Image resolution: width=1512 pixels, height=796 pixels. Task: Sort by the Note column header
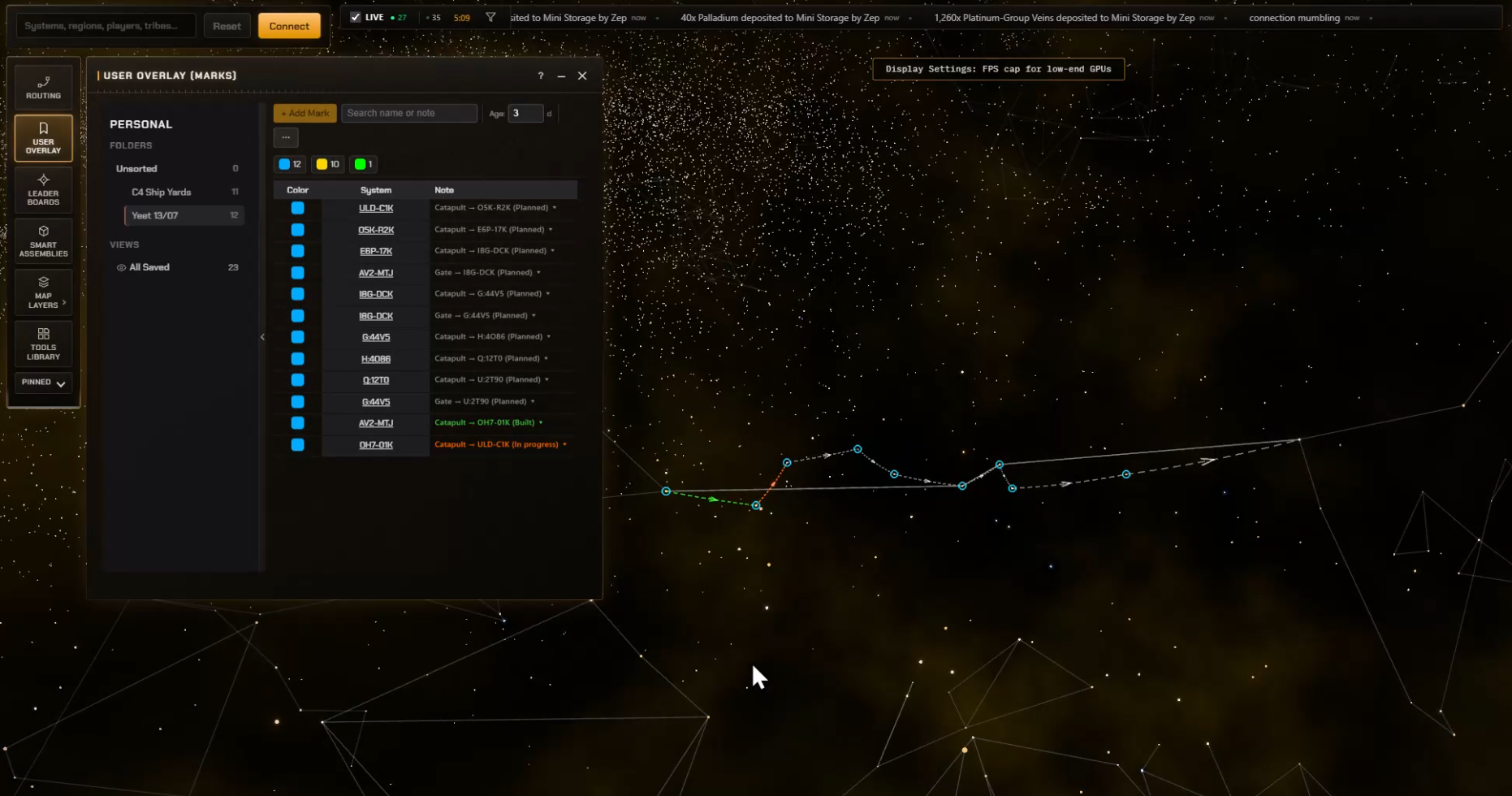444,190
